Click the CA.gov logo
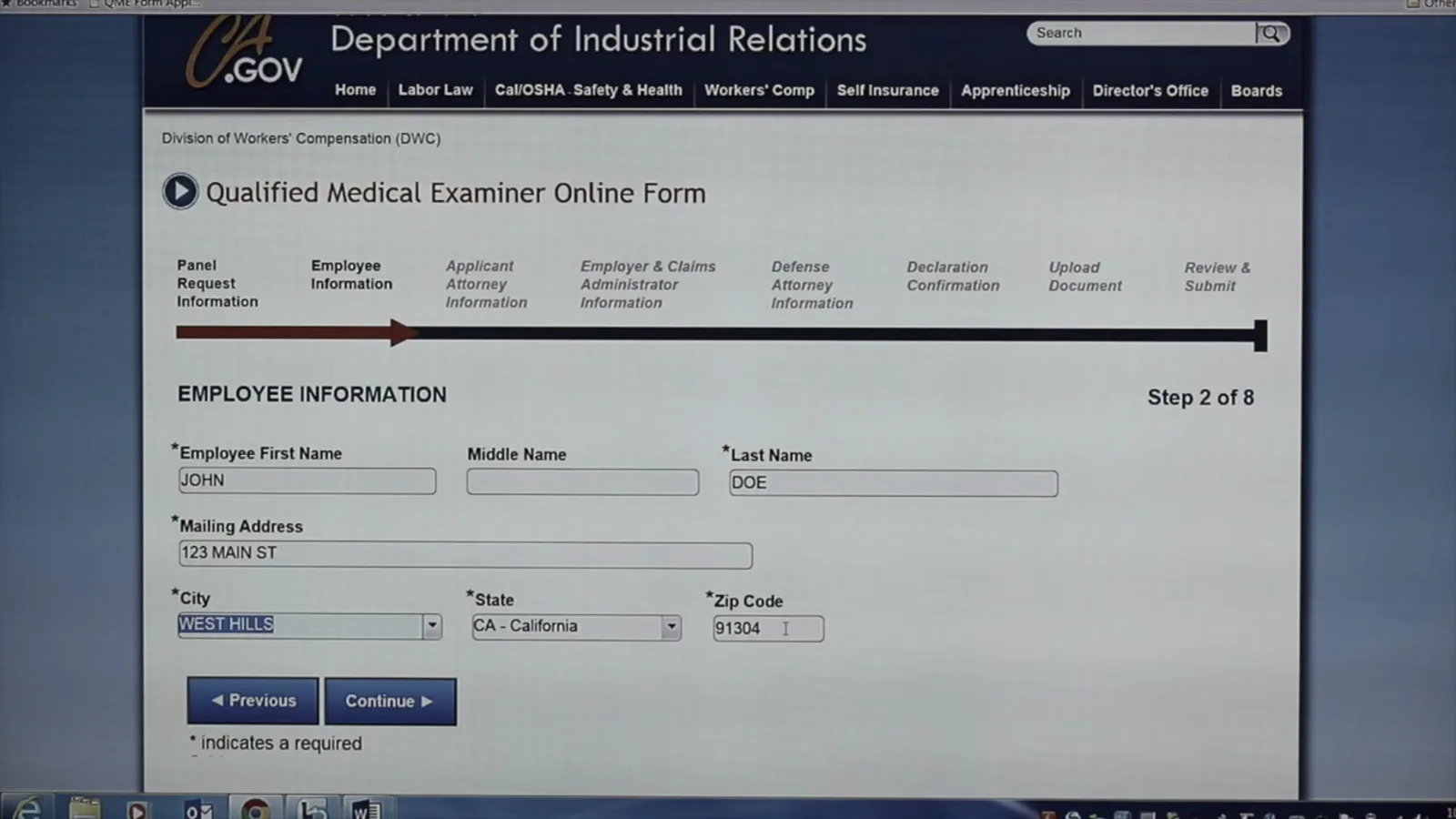 [244, 53]
